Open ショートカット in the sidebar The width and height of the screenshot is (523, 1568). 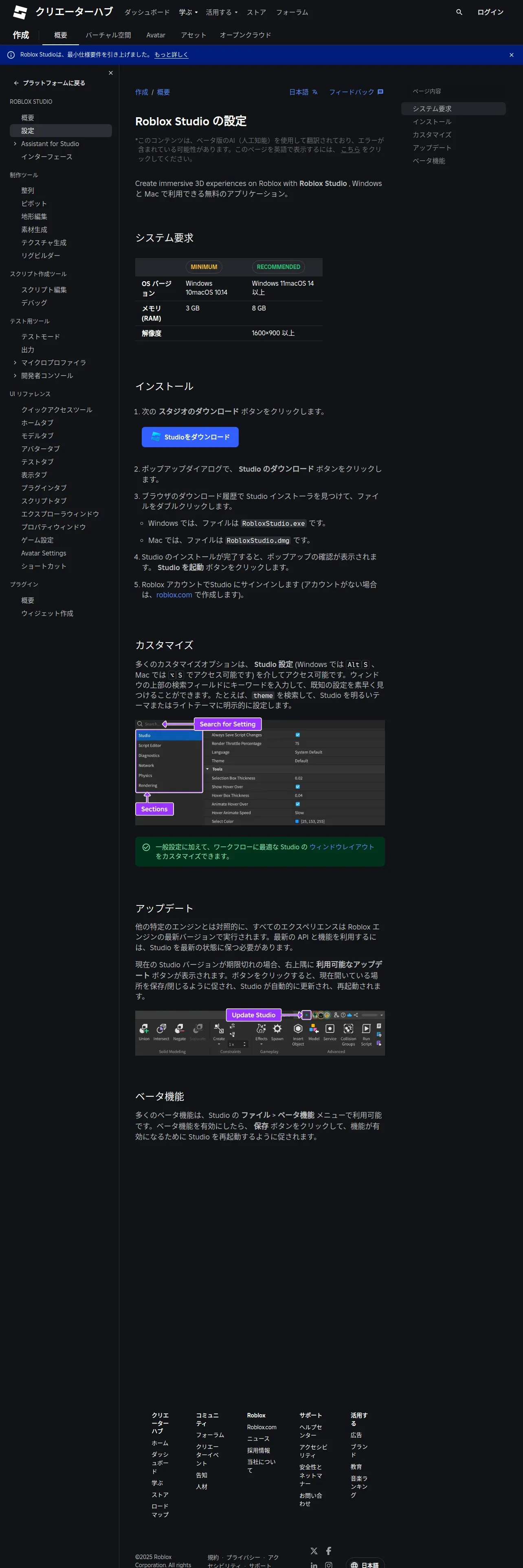(43, 567)
